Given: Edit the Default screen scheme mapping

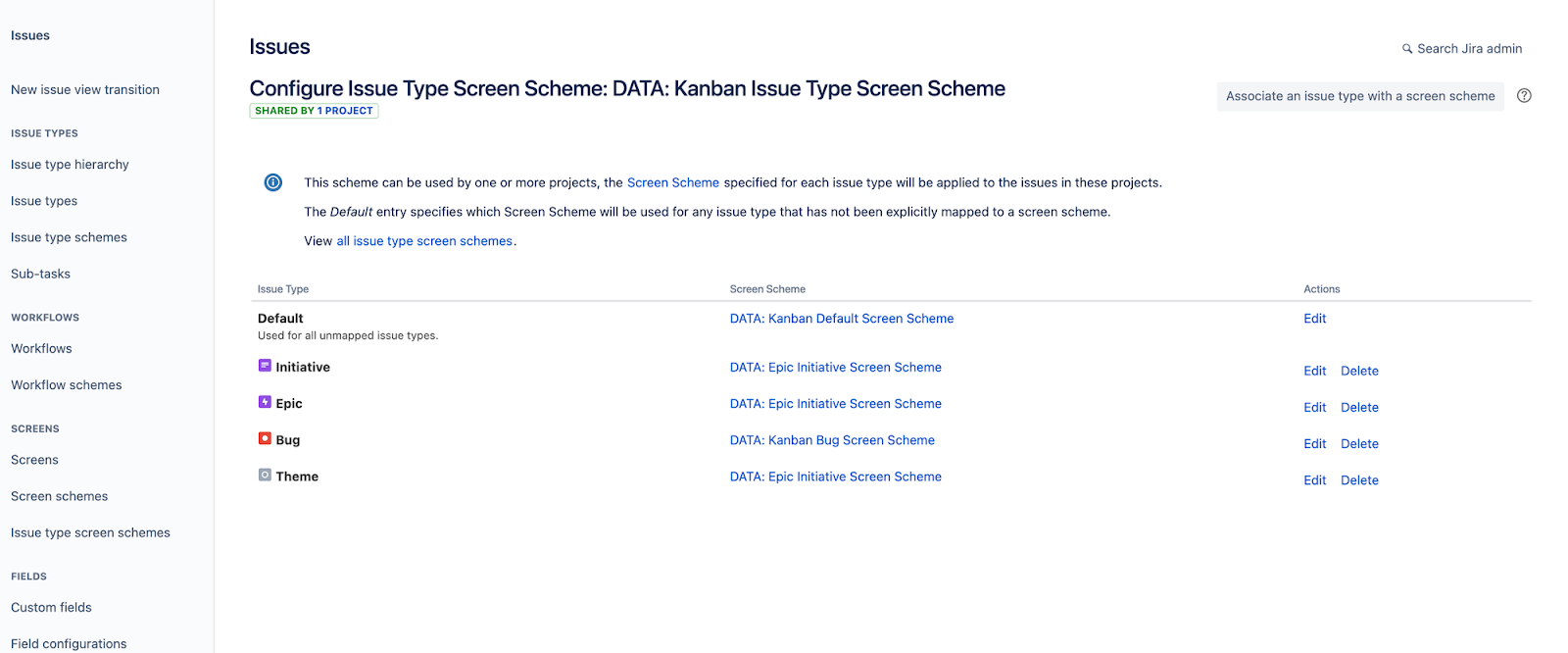Looking at the screenshot, I should (1313, 318).
